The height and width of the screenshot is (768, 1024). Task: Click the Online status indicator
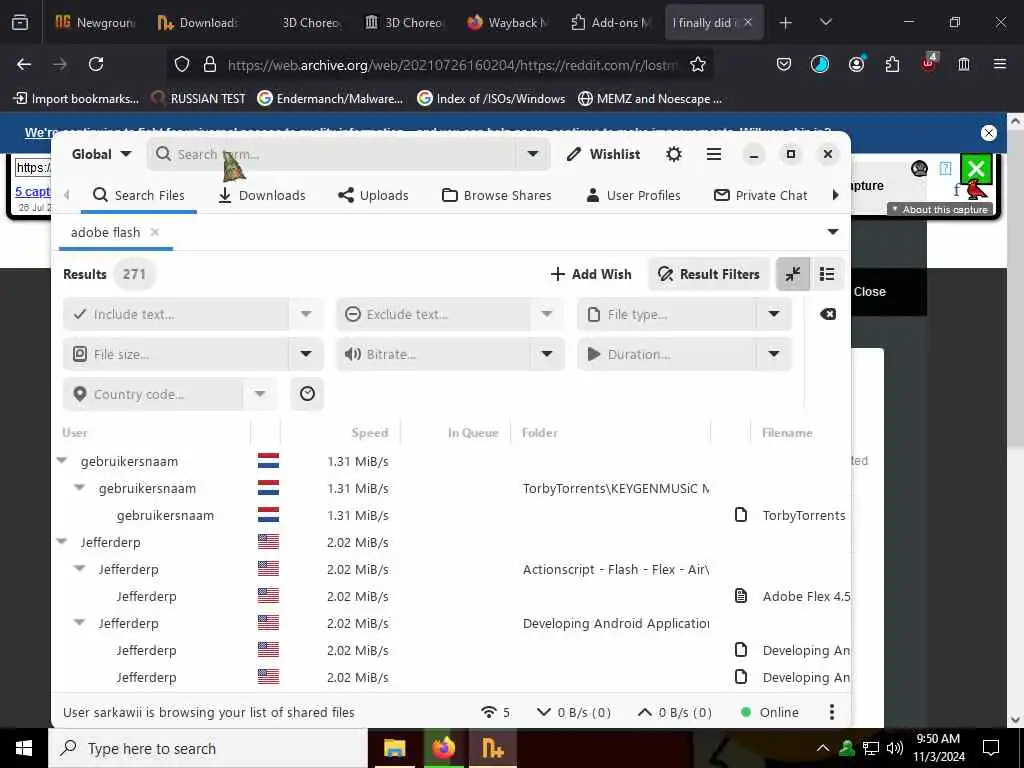point(770,712)
